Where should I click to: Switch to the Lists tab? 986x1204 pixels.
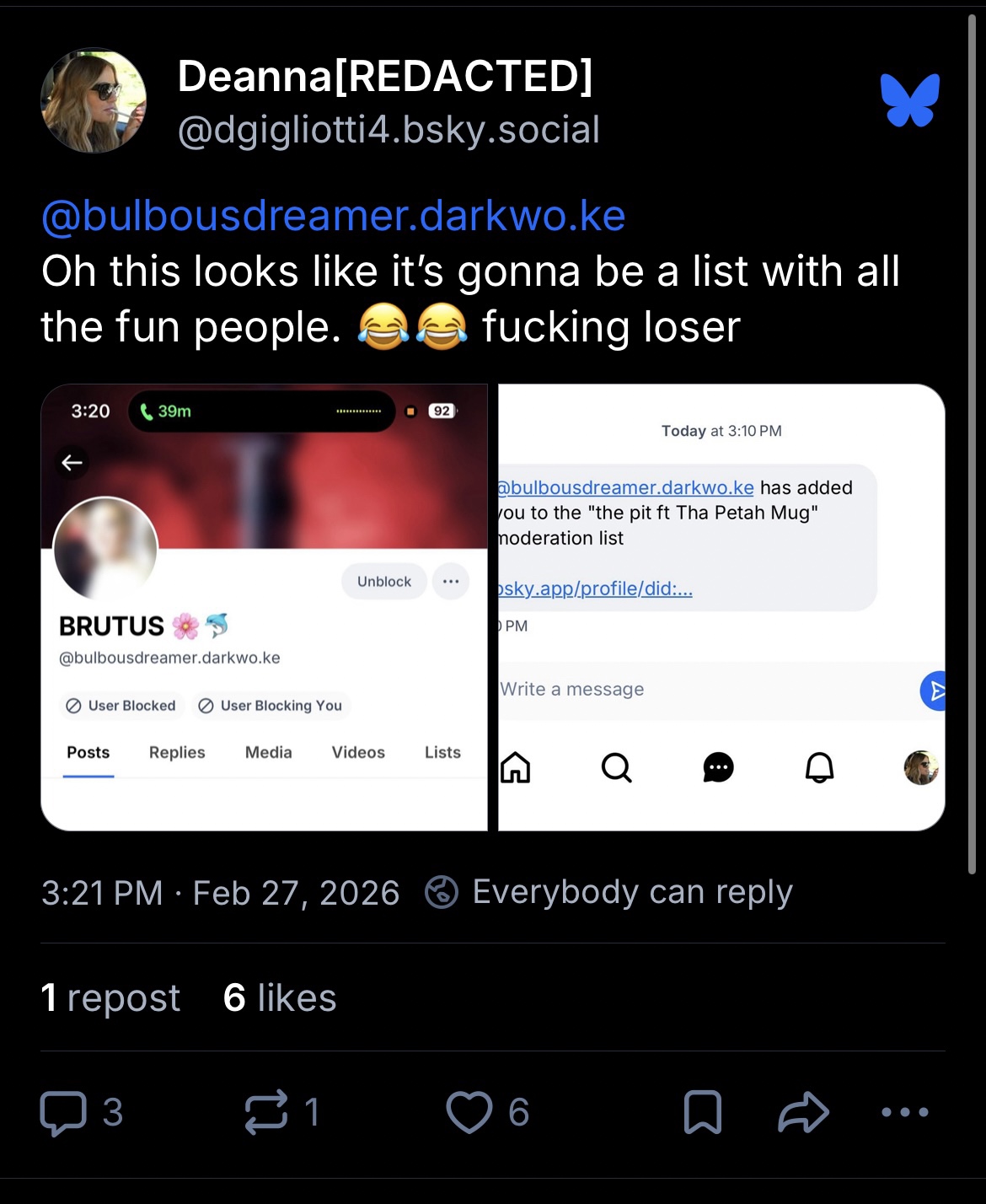click(442, 752)
